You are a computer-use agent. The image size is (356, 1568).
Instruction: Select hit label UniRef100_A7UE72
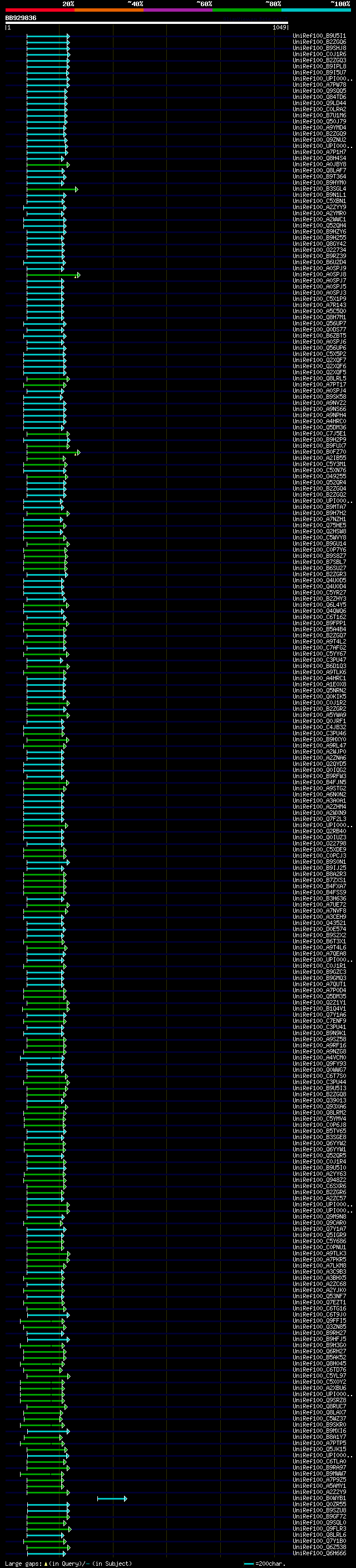[x=319, y=904]
